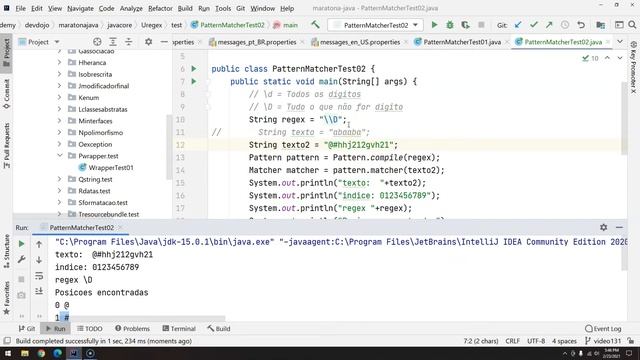
Task: Click run gutter icon beside class declaration
Action: [x=194, y=69]
